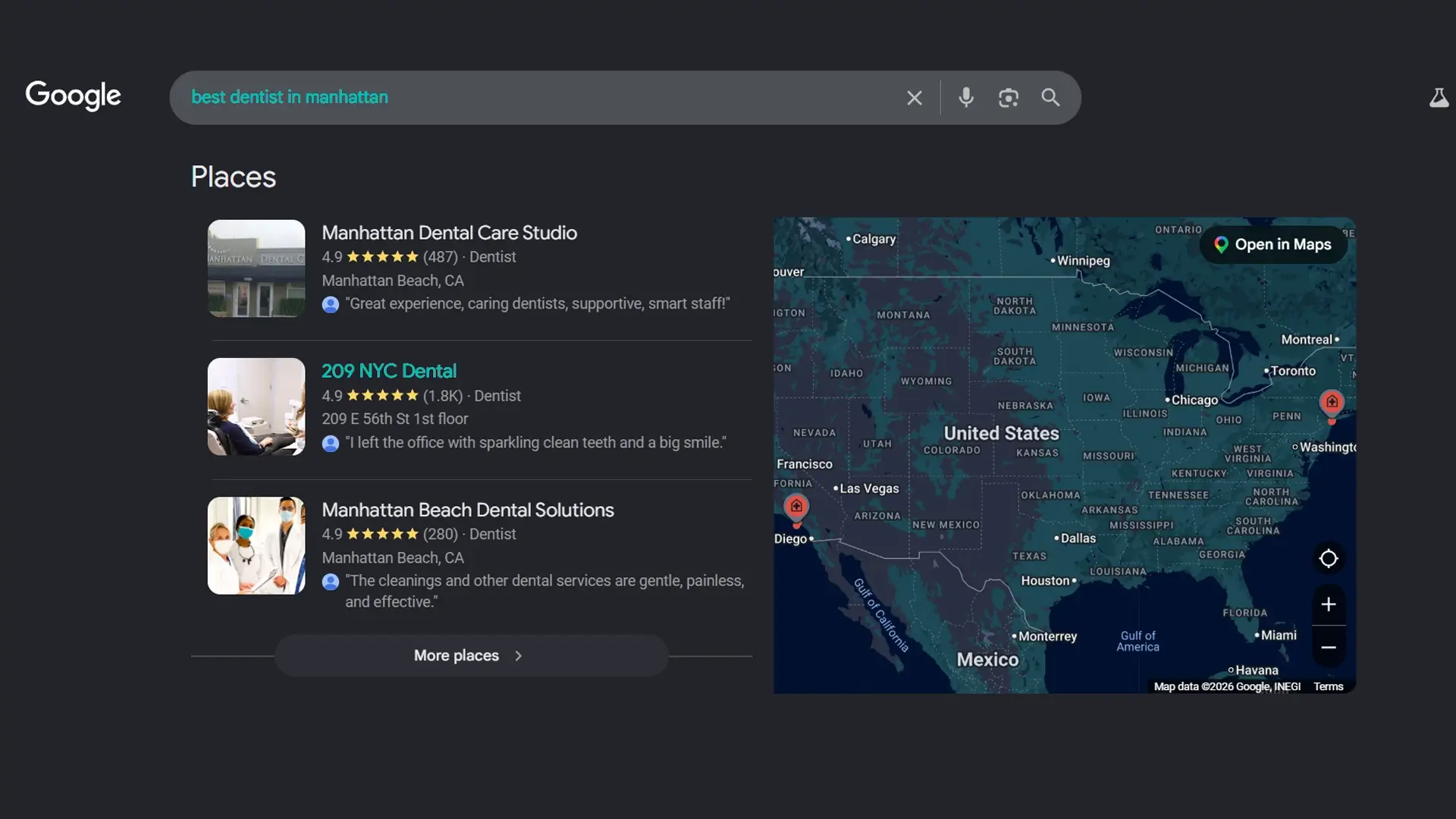Select the red map pin near California
The width and height of the screenshot is (1456, 819).
[x=795, y=507]
